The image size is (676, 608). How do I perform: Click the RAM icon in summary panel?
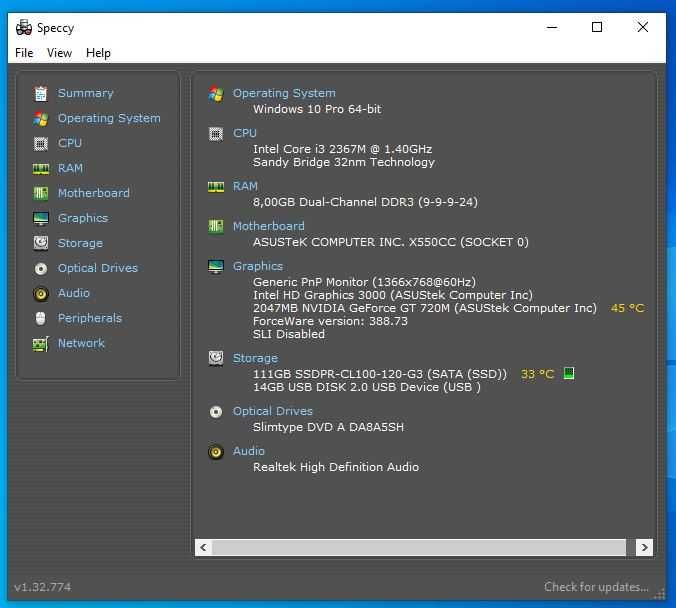pos(216,187)
